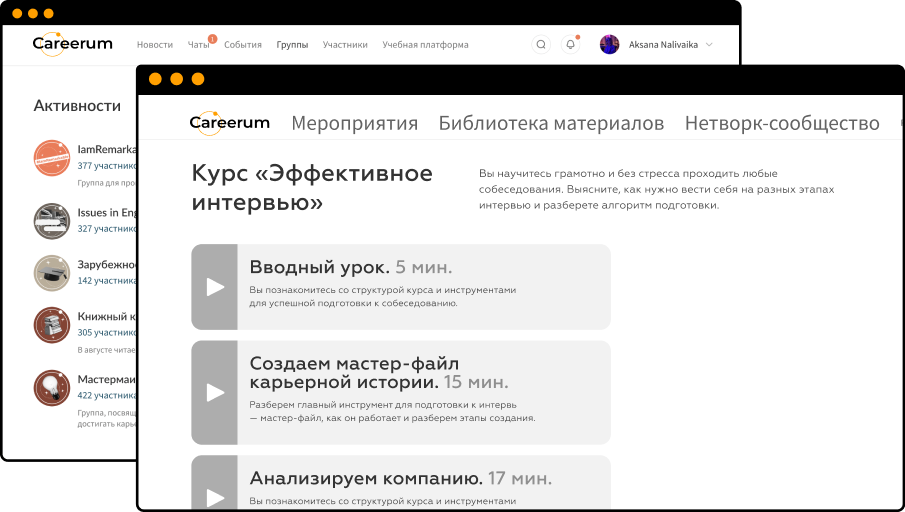Click the lightbulb Мастермайнд group avatar
905x512 pixels.
[x=51, y=387]
